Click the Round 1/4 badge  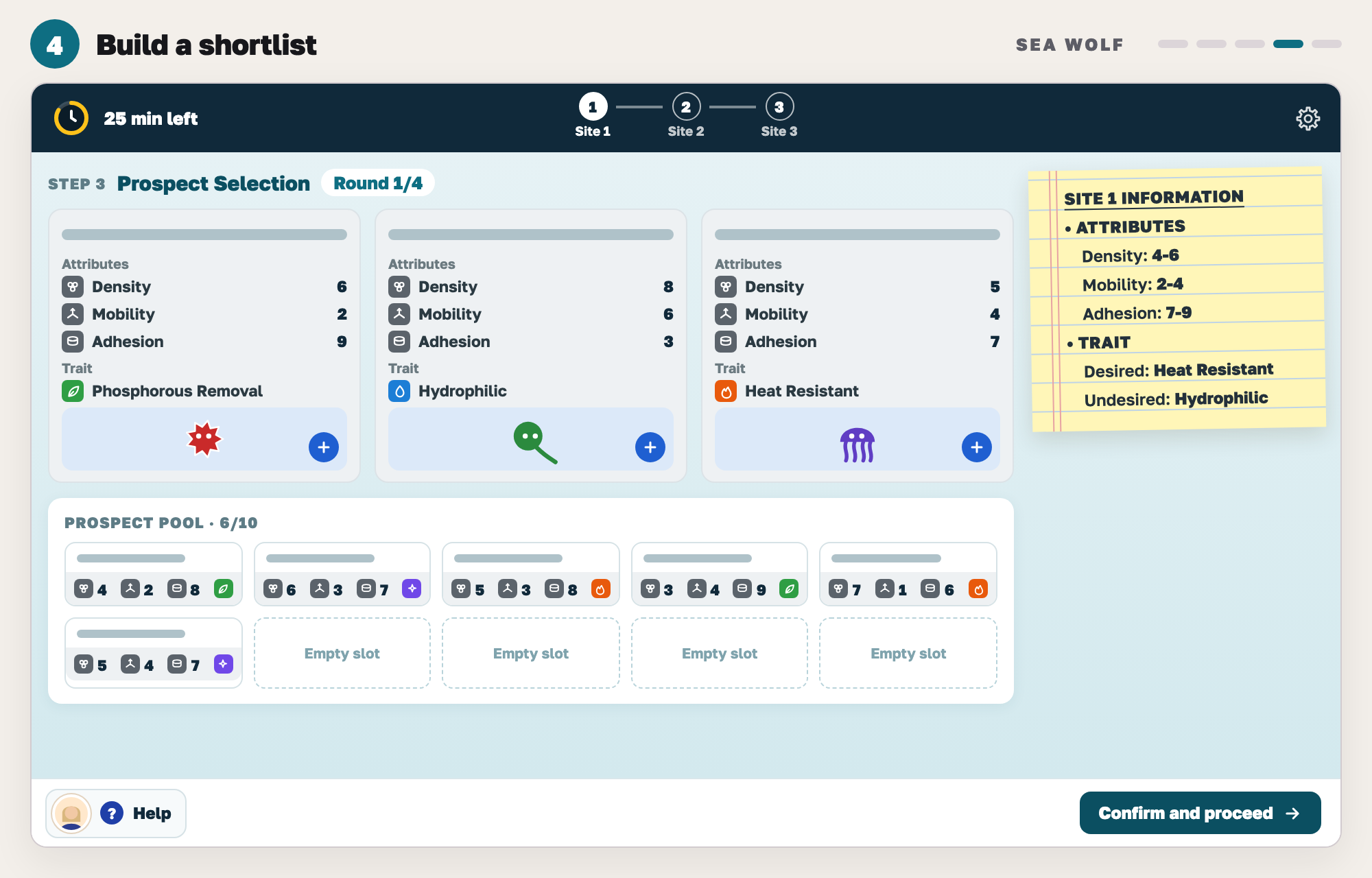tap(377, 183)
